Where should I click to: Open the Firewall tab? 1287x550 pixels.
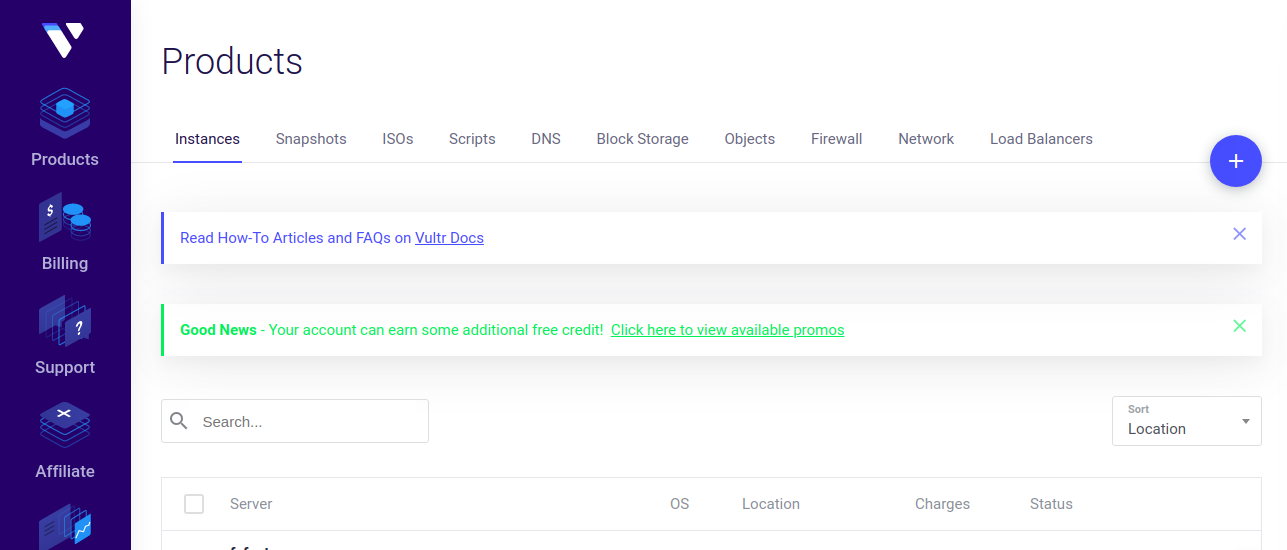click(836, 139)
